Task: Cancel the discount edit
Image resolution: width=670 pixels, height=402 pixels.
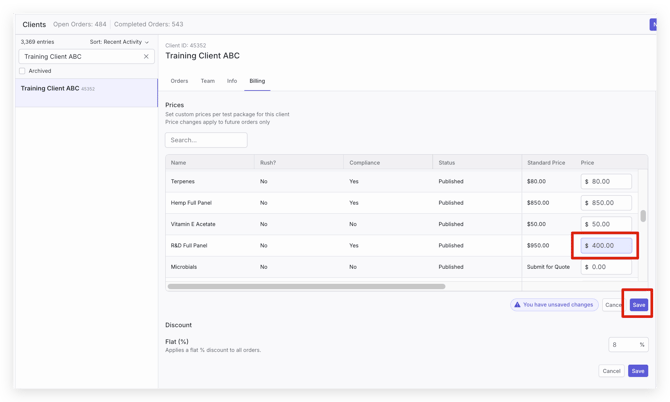Action: 611,371
